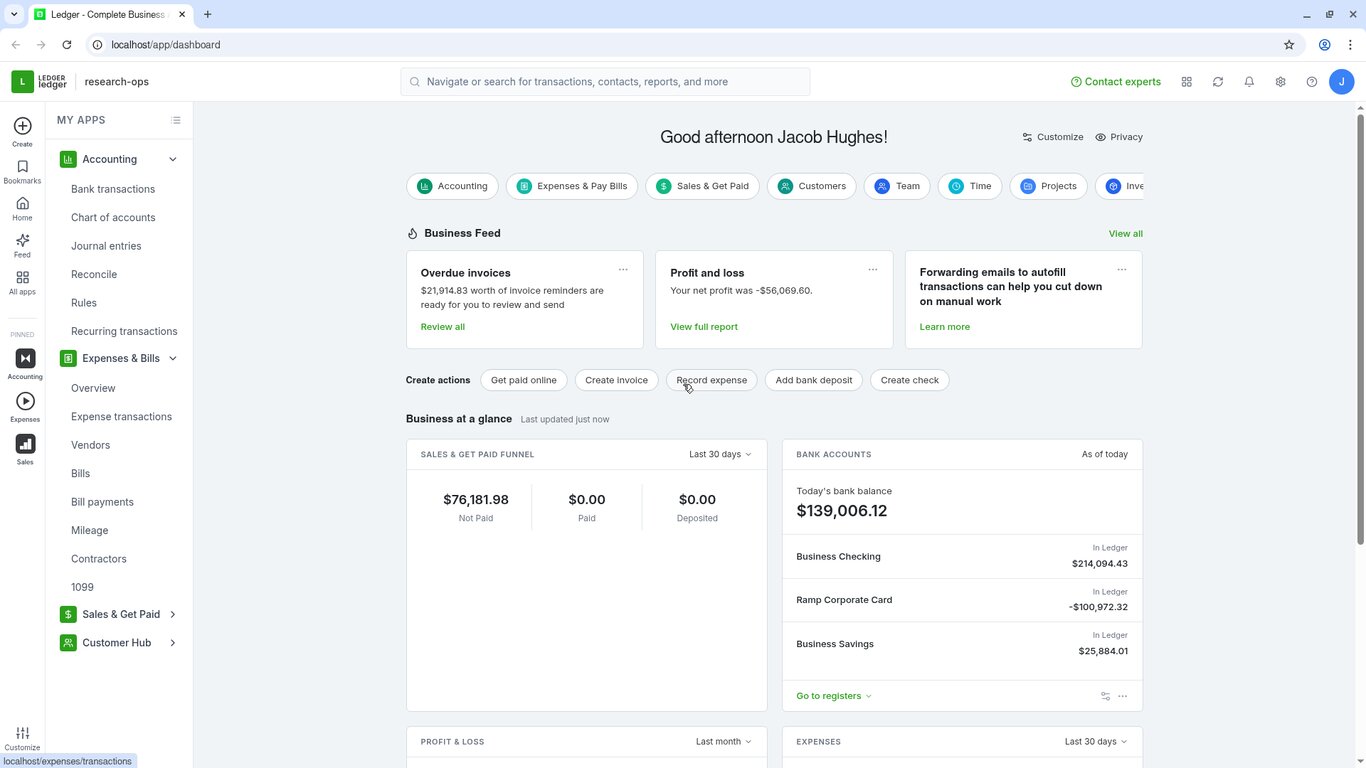Click the Create invoice button
The width and height of the screenshot is (1366, 768).
point(616,380)
